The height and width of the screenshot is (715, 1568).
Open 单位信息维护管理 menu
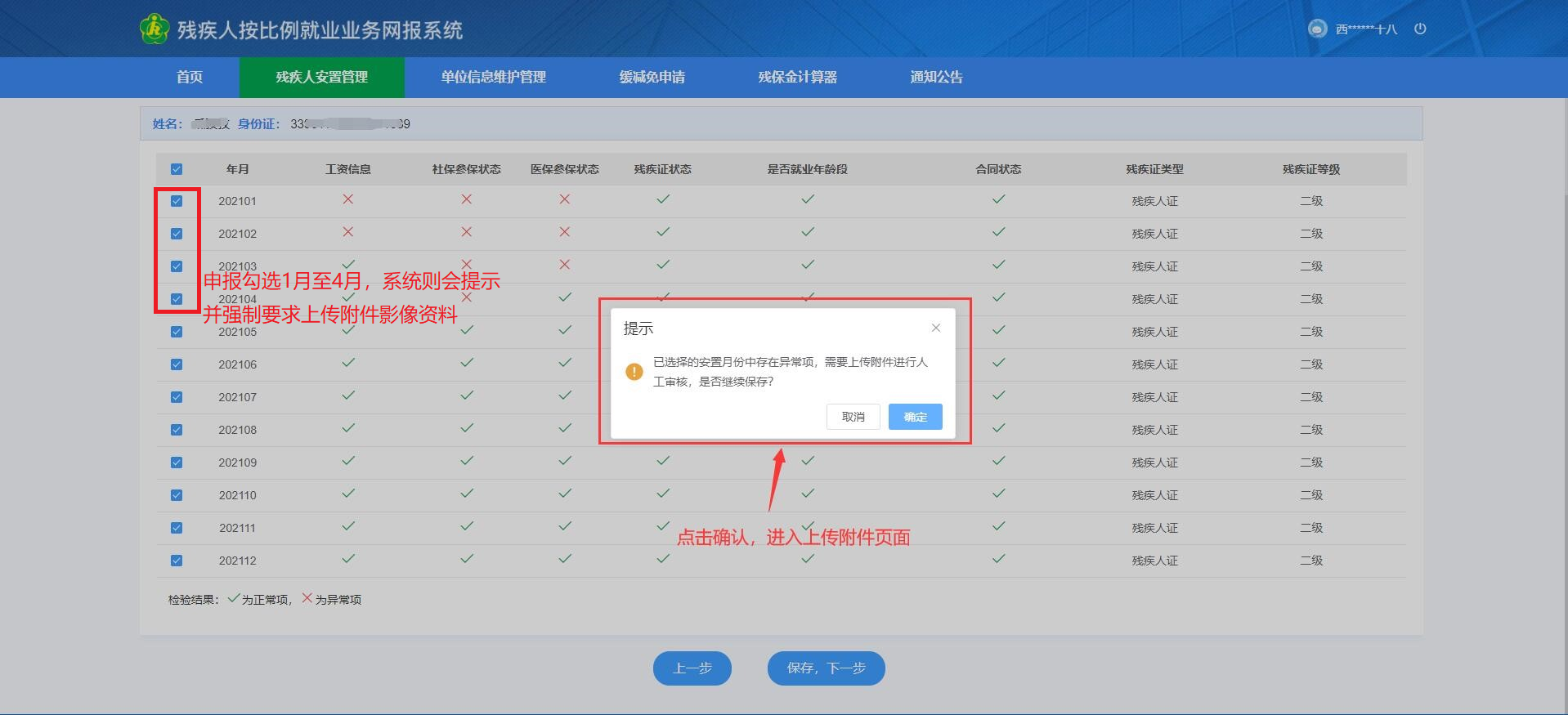pos(493,77)
